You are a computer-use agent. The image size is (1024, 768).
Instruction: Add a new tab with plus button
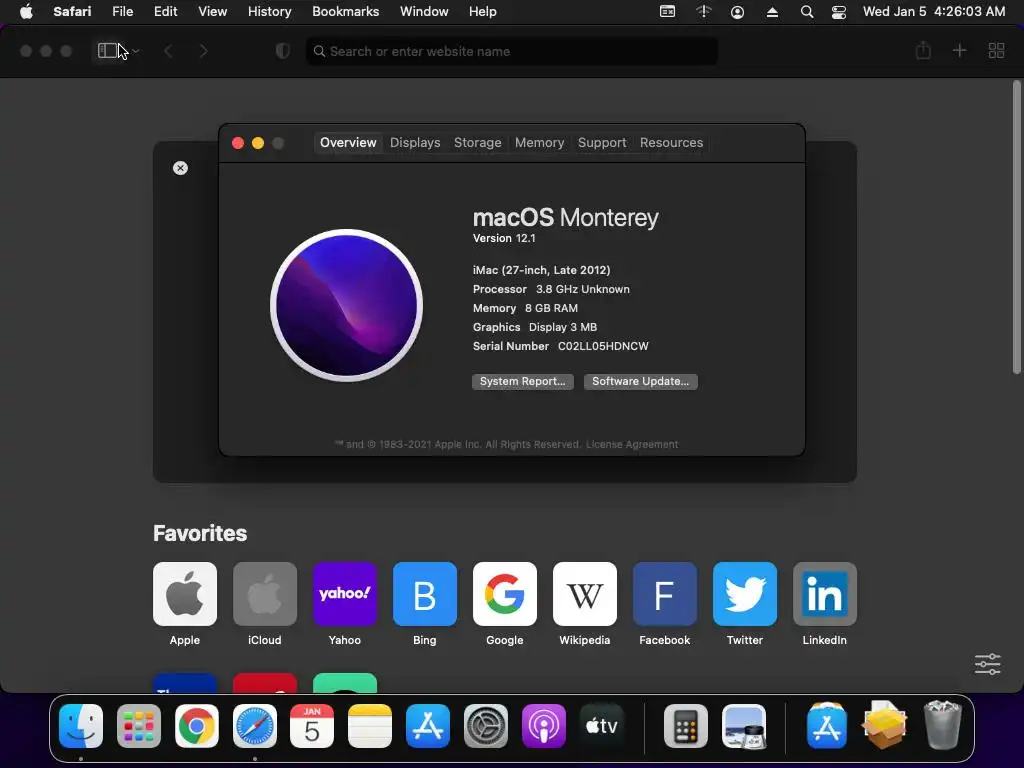point(959,50)
